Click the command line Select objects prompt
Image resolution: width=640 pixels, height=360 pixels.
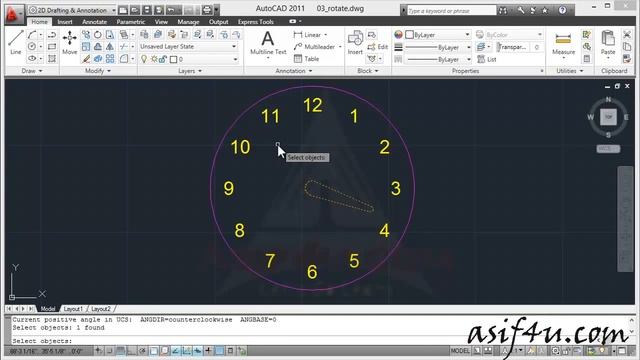click(x=42, y=341)
